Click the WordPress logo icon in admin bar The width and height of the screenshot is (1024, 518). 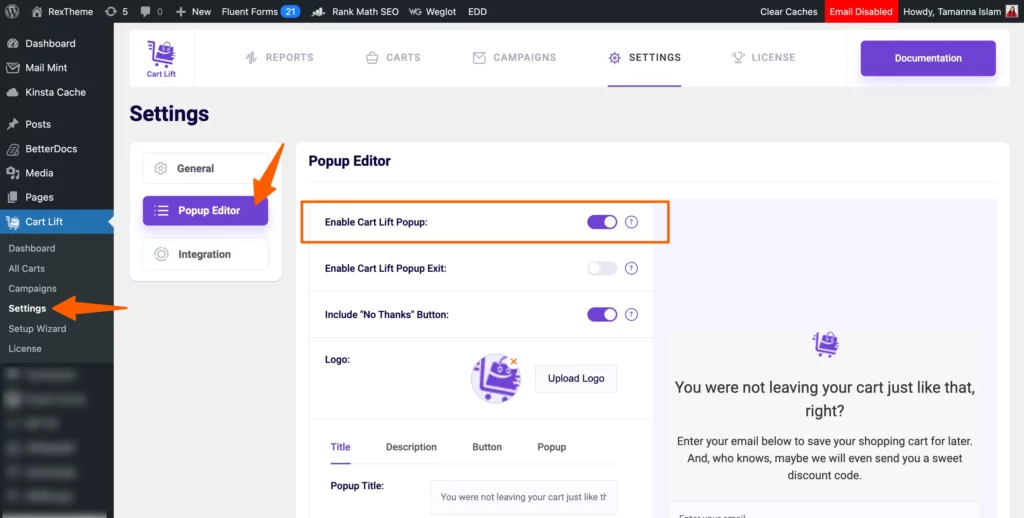pyautogui.click(x=14, y=12)
